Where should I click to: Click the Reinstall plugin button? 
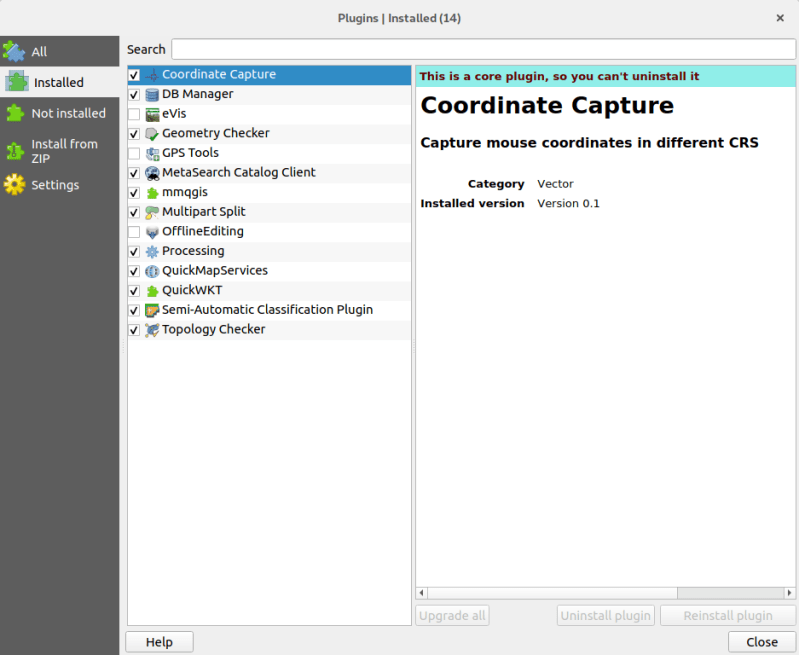tap(728, 615)
